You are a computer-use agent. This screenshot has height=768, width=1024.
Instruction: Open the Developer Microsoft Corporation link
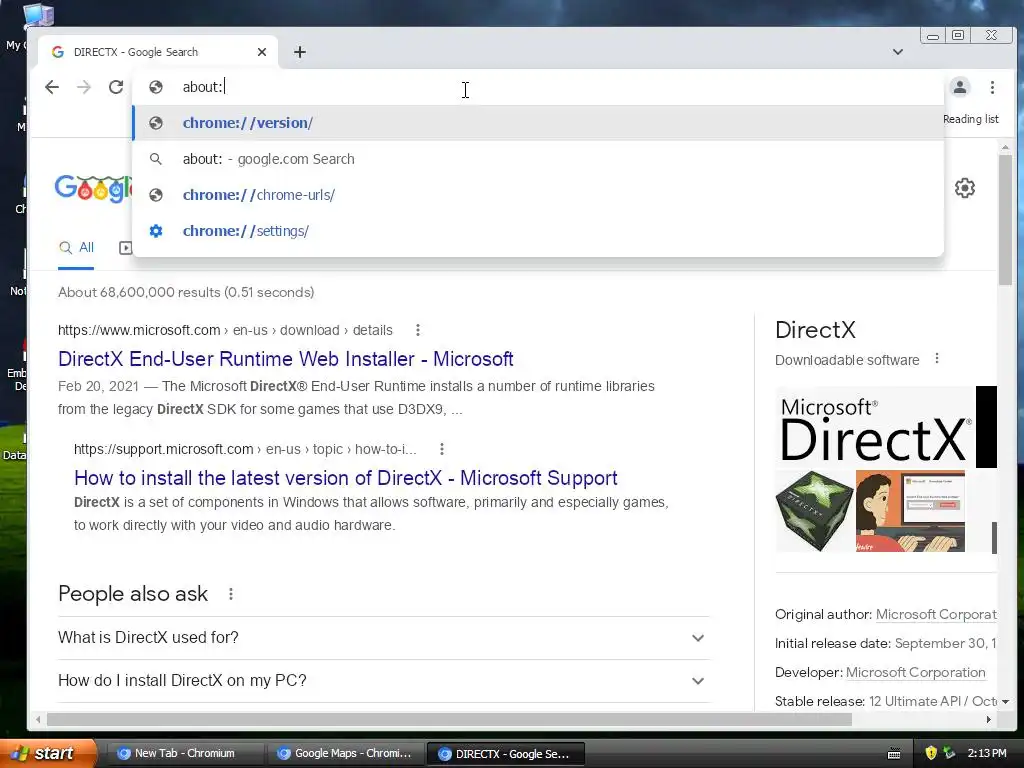[x=915, y=673]
